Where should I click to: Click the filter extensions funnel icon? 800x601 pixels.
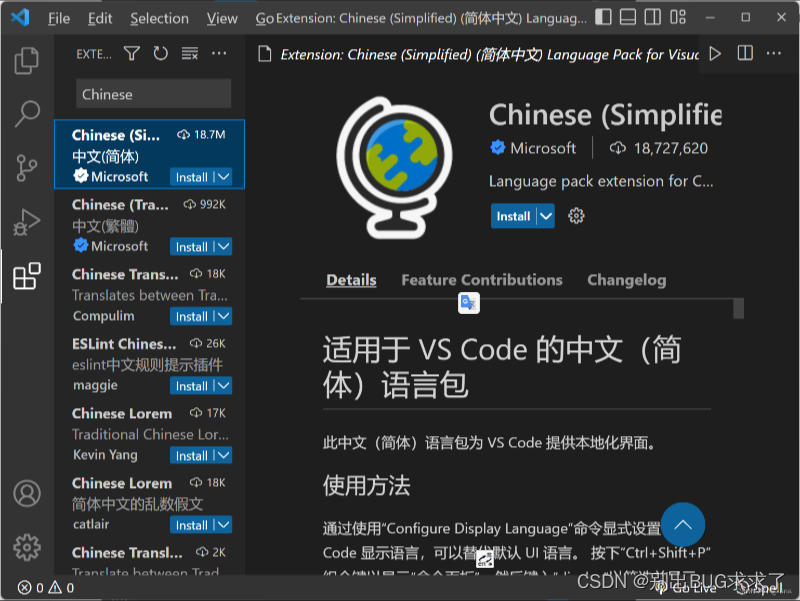132,54
